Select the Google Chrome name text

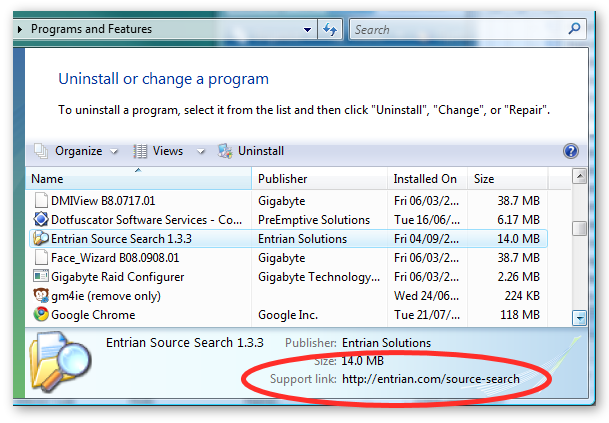(93, 315)
